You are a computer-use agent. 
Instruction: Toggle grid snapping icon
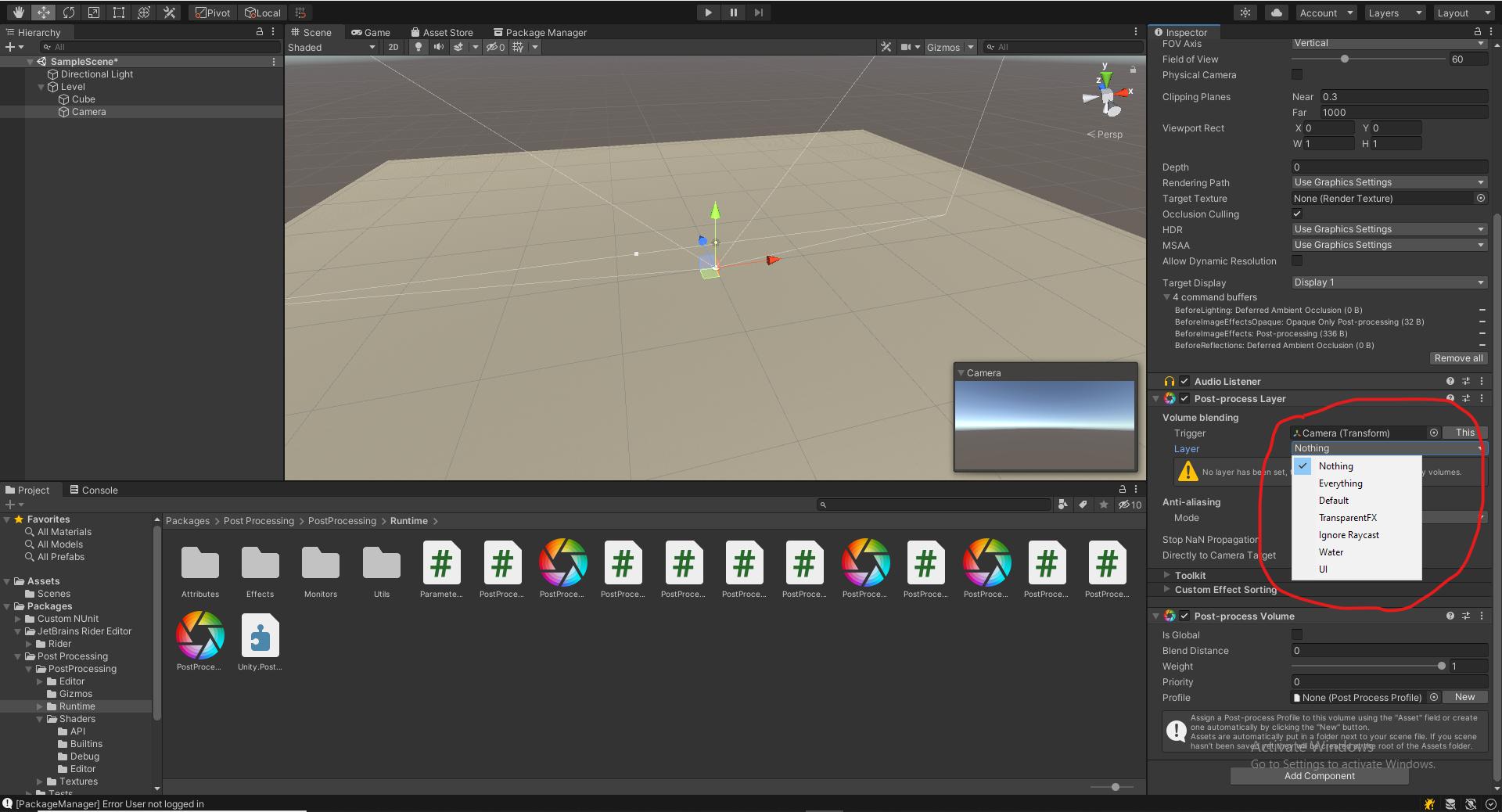(300, 13)
